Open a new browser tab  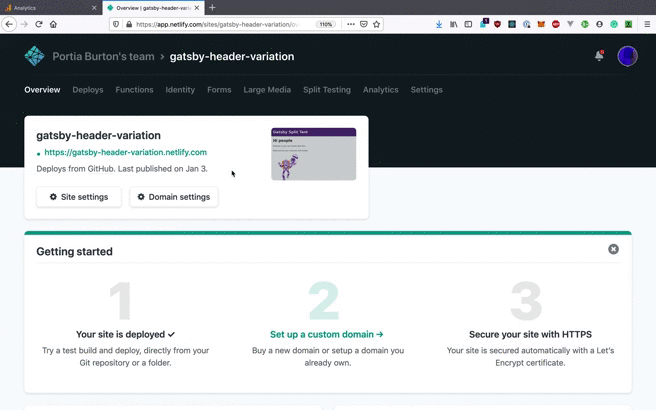212,8
